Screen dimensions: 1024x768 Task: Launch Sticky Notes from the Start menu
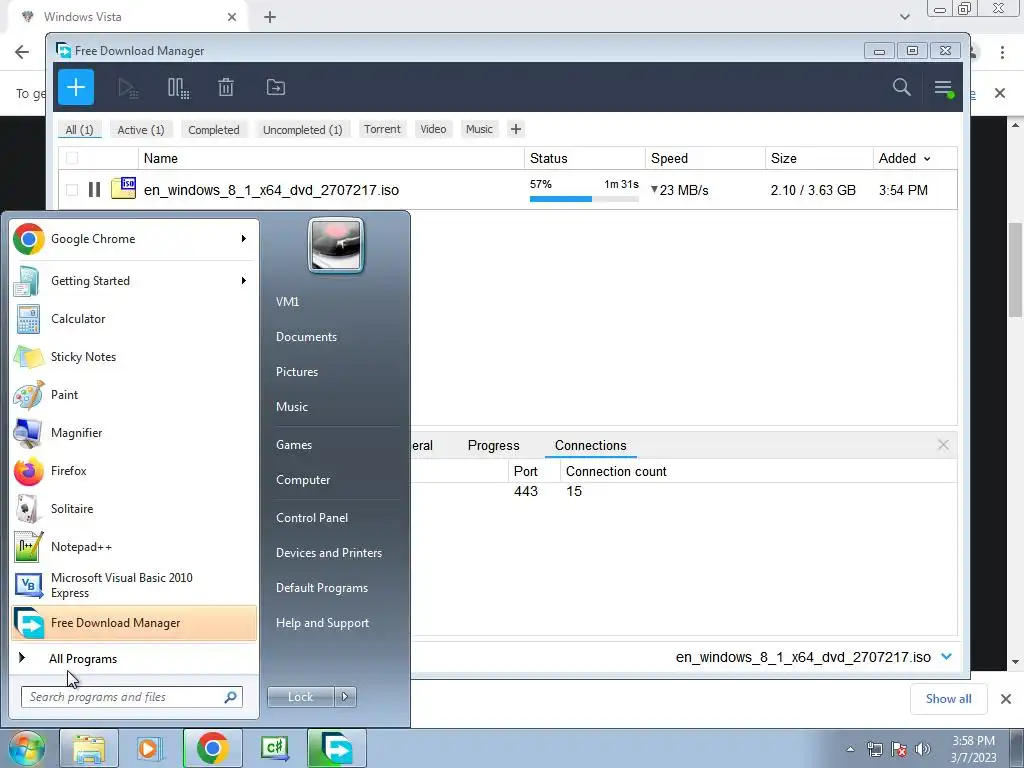(134, 357)
